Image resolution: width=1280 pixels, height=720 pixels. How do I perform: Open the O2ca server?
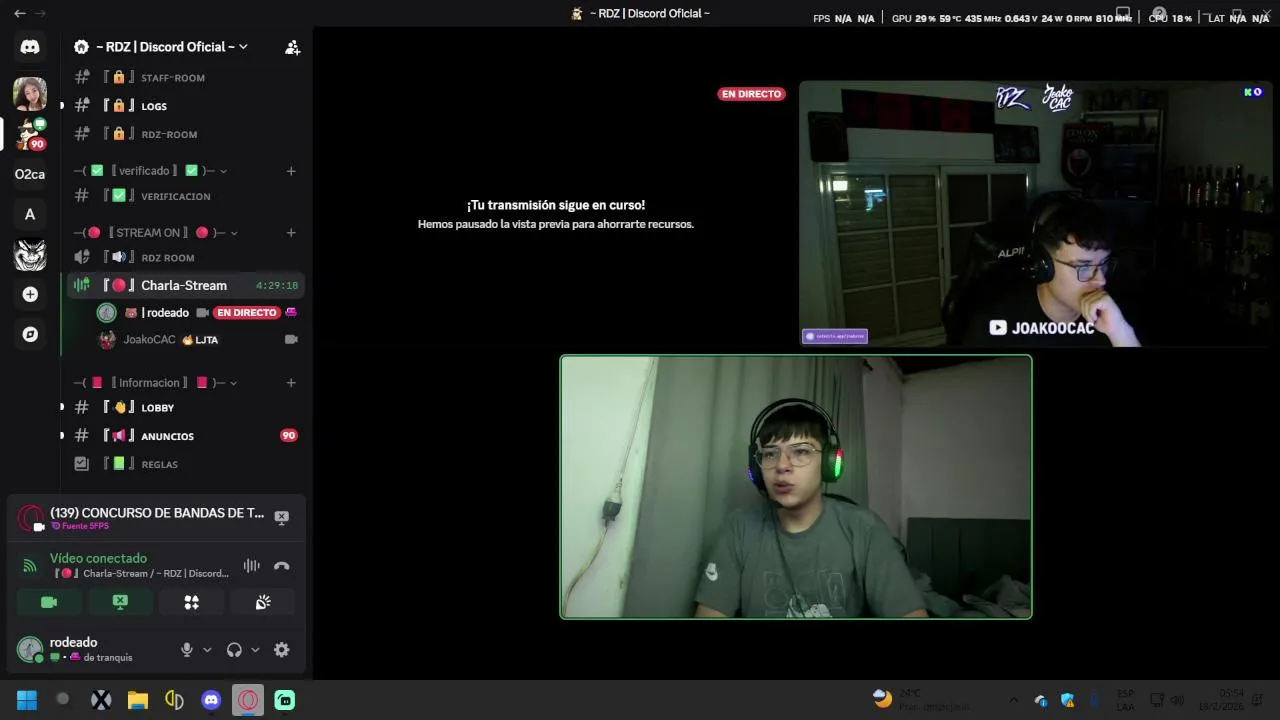point(30,174)
